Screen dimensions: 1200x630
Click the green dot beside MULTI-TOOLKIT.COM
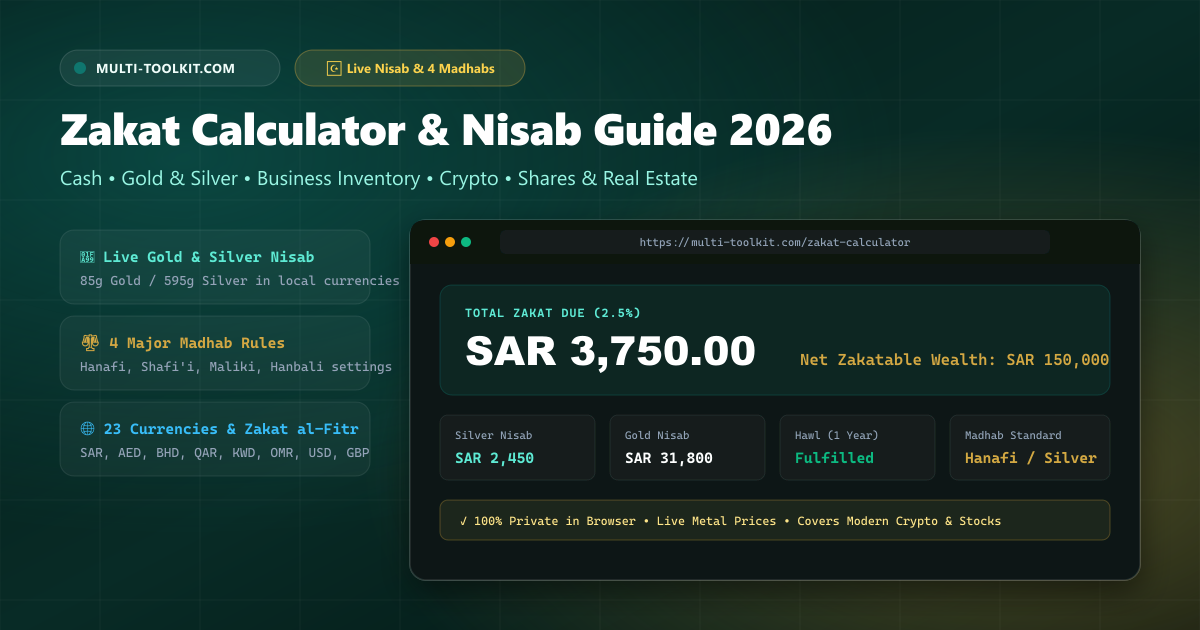(x=80, y=68)
